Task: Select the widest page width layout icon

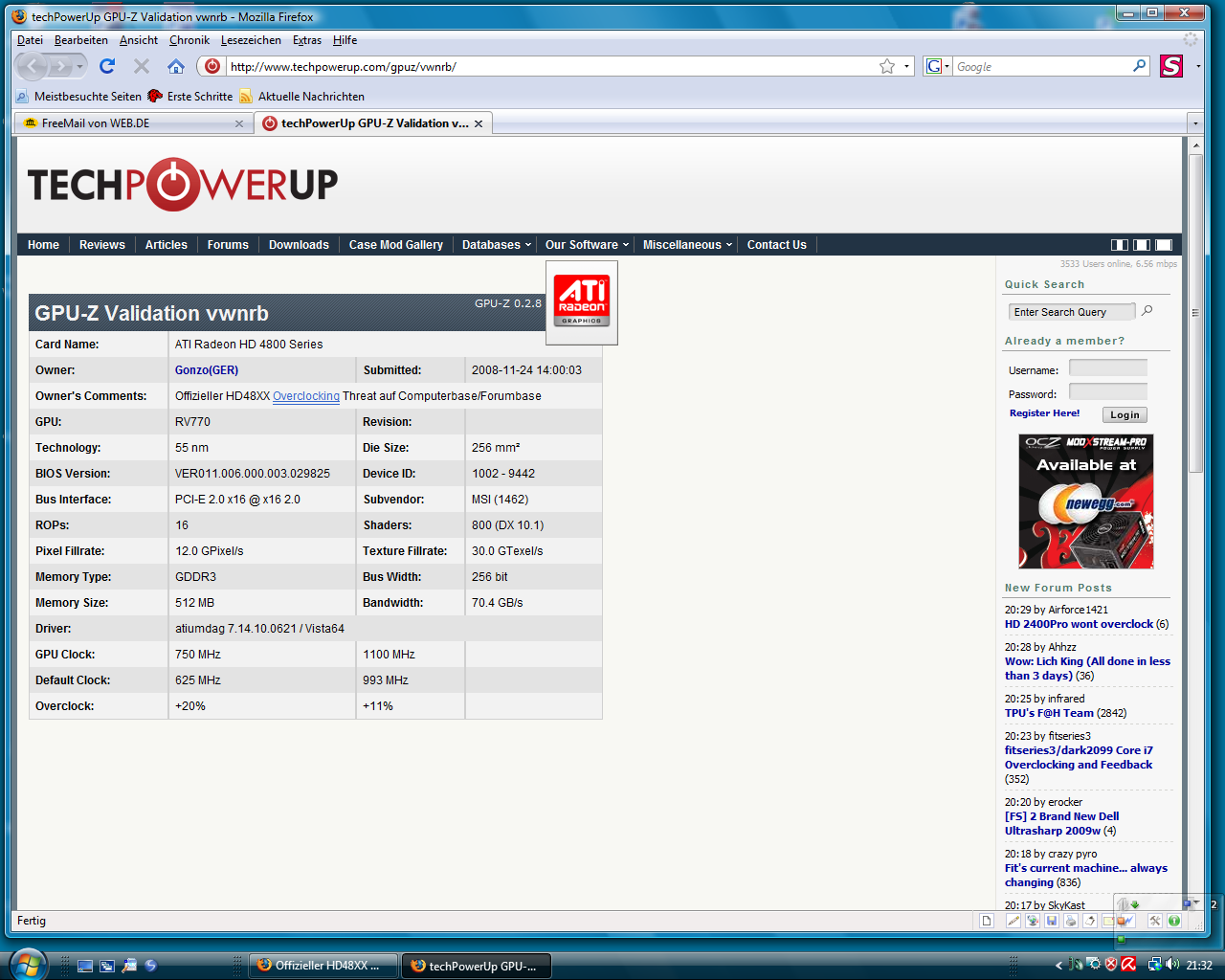Action: (1164, 245)
